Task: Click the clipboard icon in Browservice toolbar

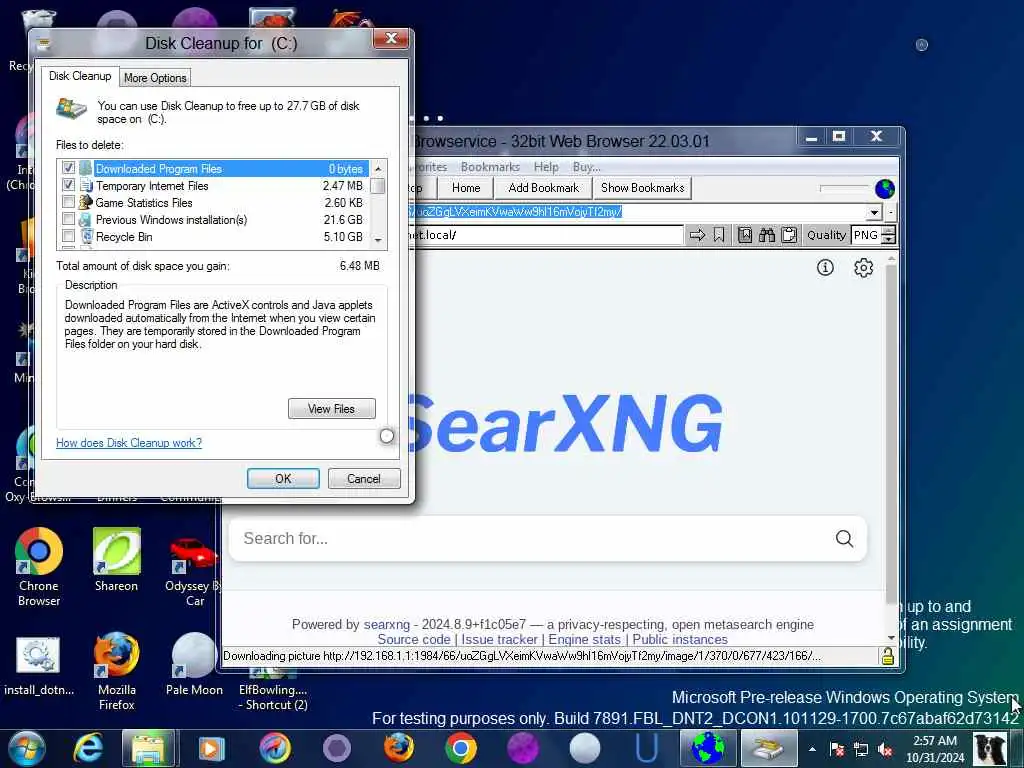Action: click(x=789, y=234)
